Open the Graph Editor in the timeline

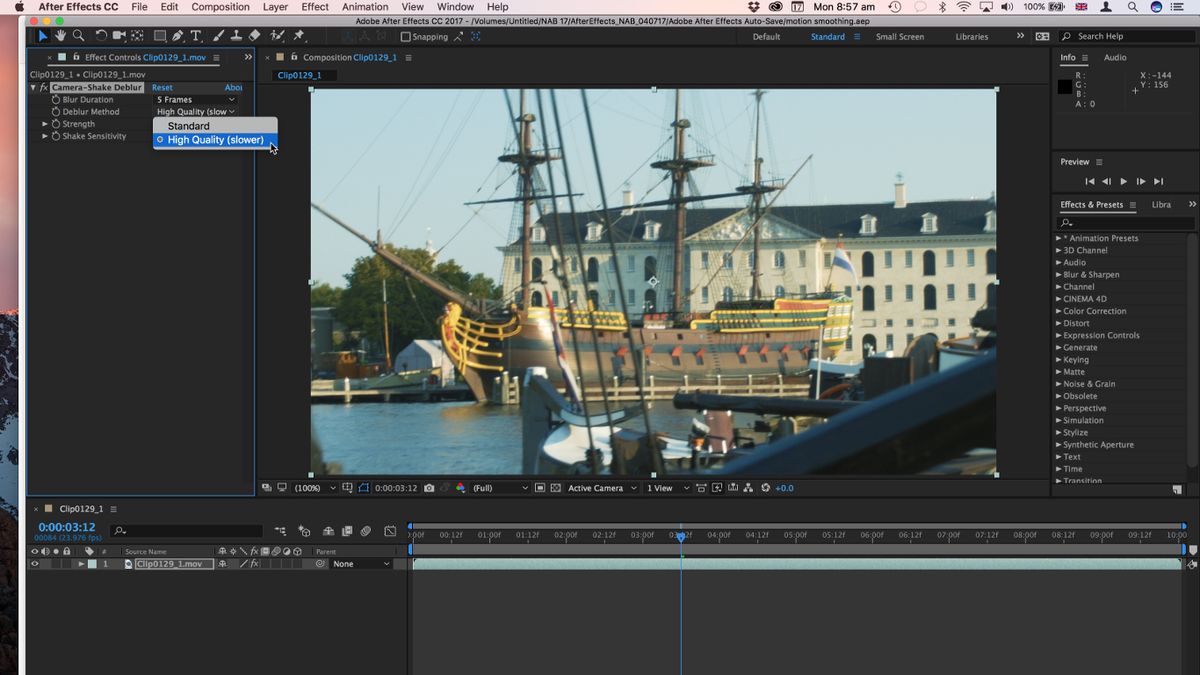tap(390, 531)
